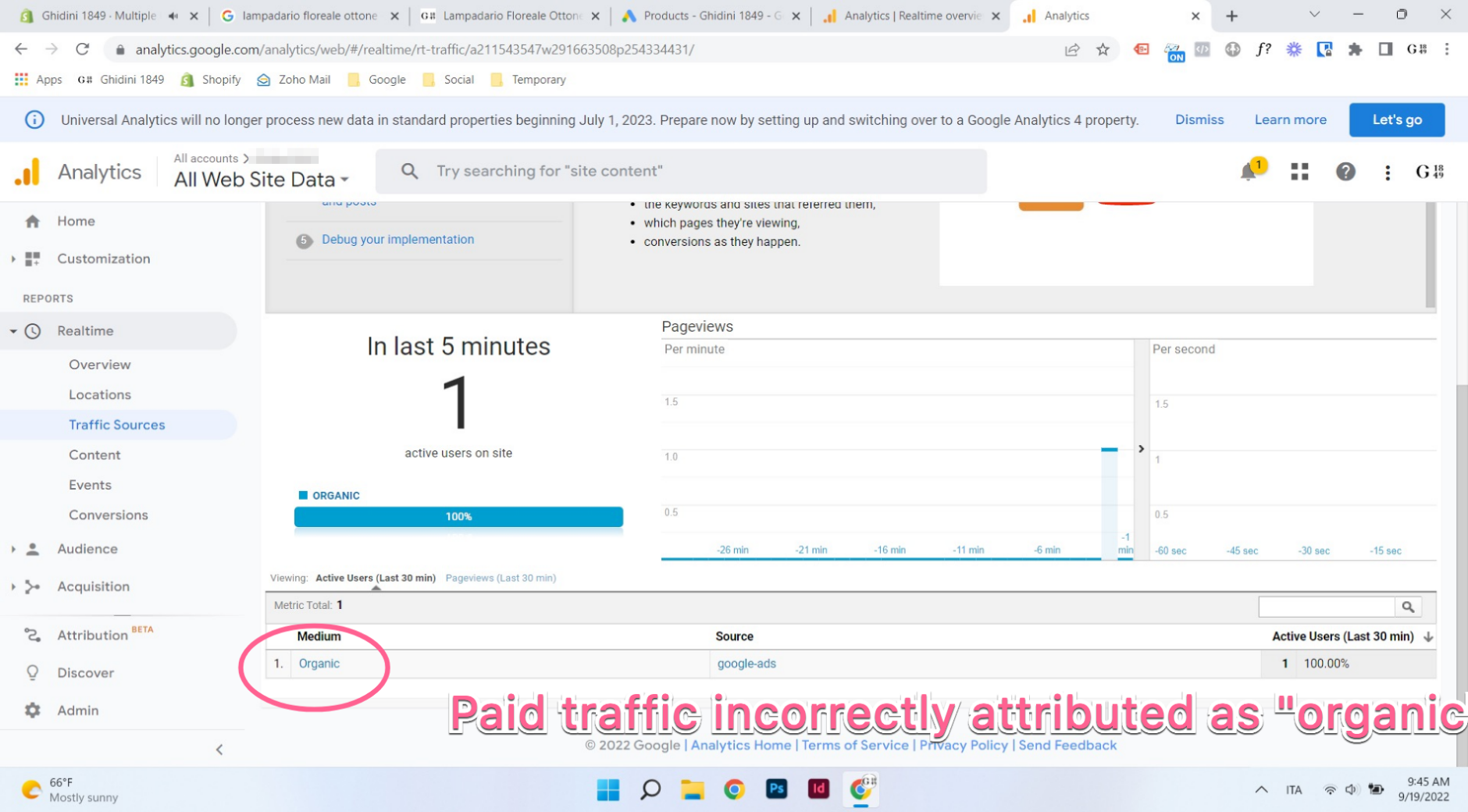Reload the current page

(x=82, y=49)
